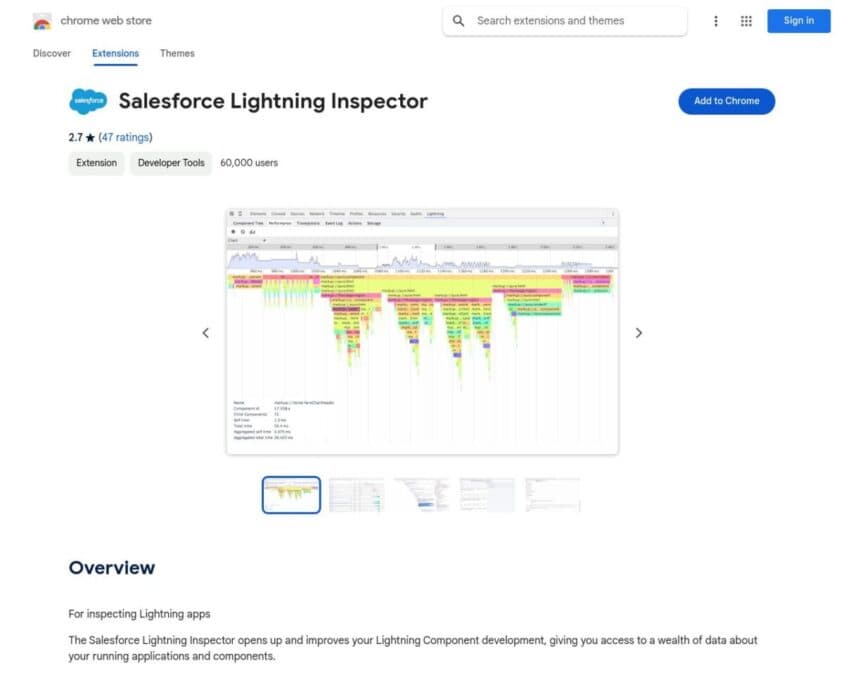844x675 pixels.
Task: Click the Salesforce cloud logo
Action: 88,101
